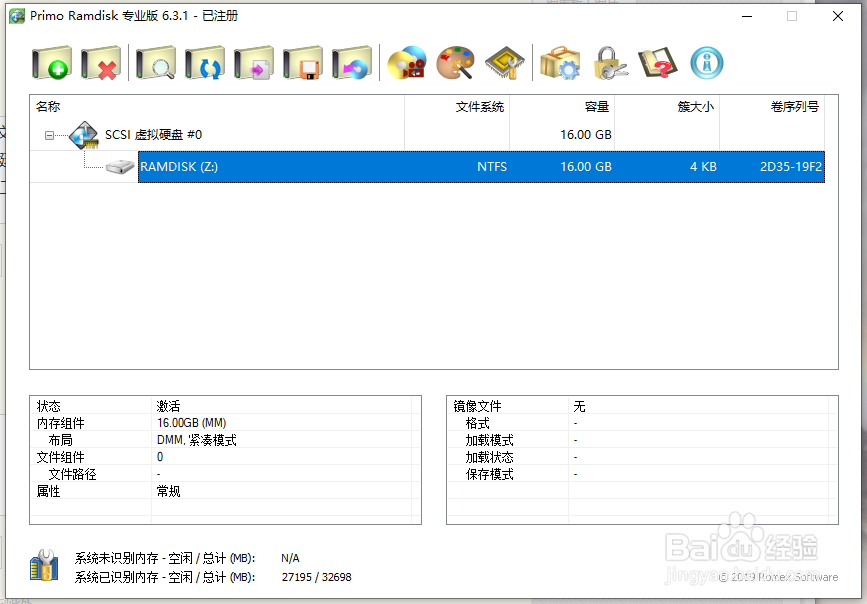Click the 镜像文件 property label

point(477,407)
